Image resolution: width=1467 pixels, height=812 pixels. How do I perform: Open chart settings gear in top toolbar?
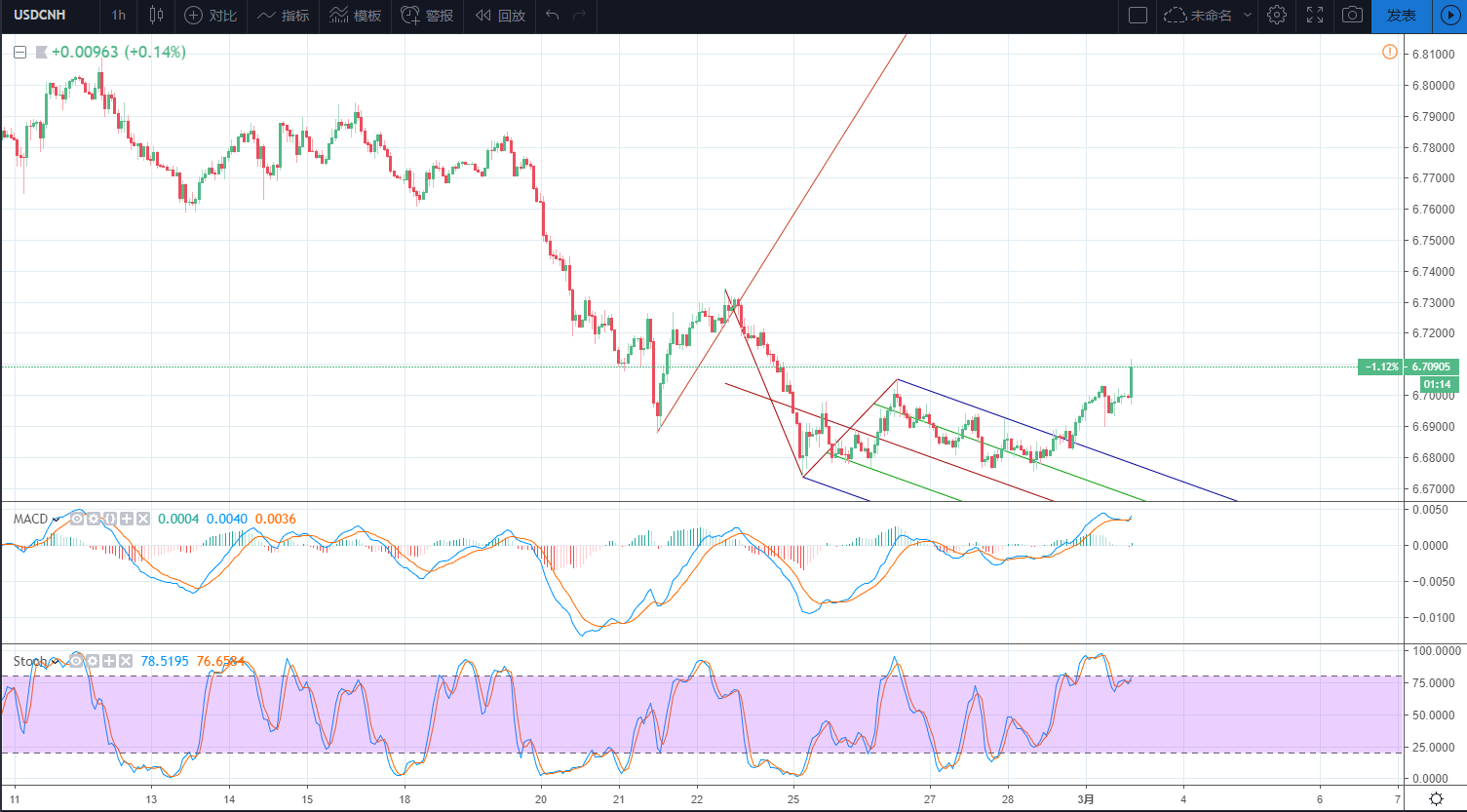(1277, 16)
